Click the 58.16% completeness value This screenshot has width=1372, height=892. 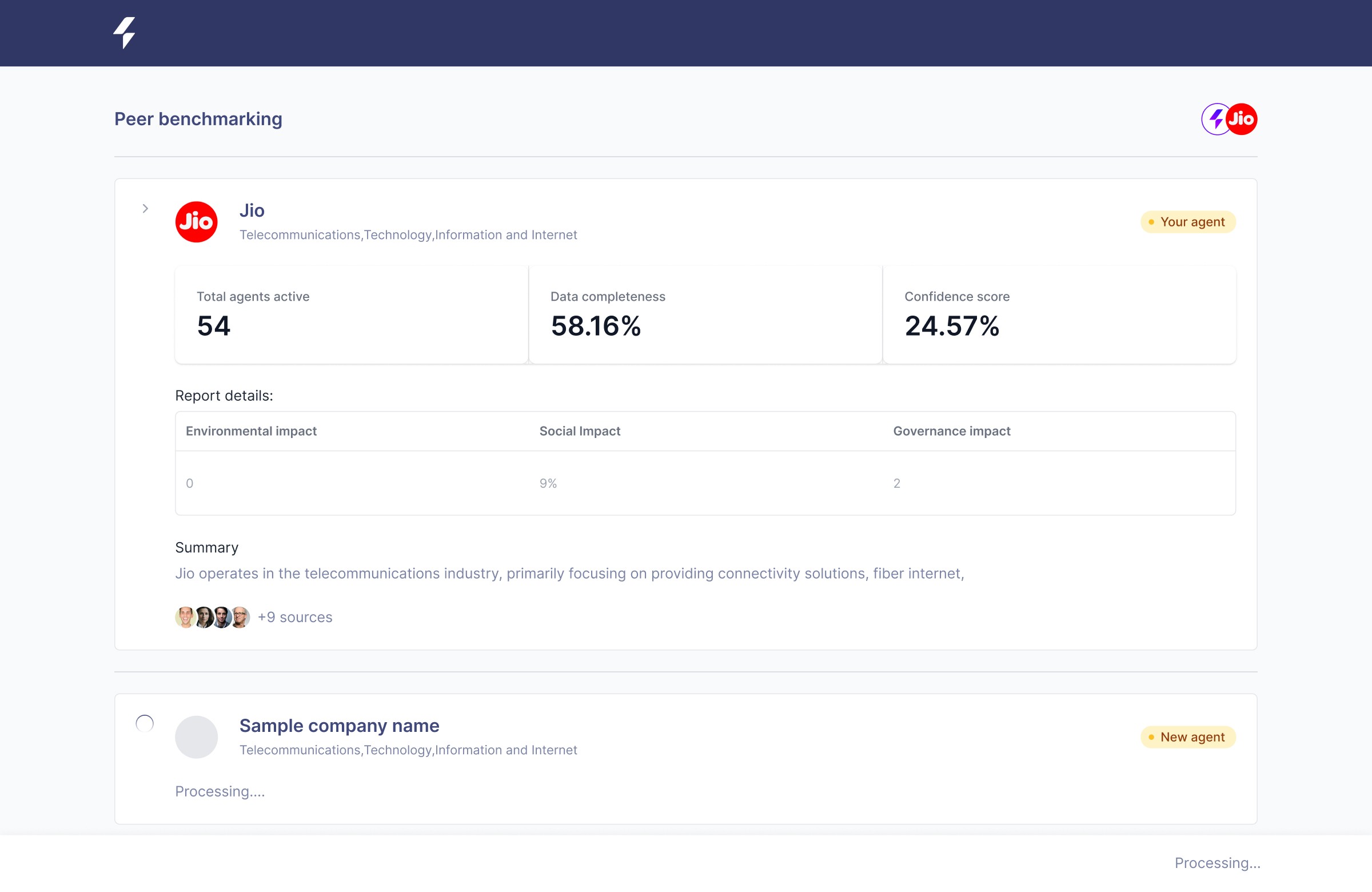tap(596, 326)
